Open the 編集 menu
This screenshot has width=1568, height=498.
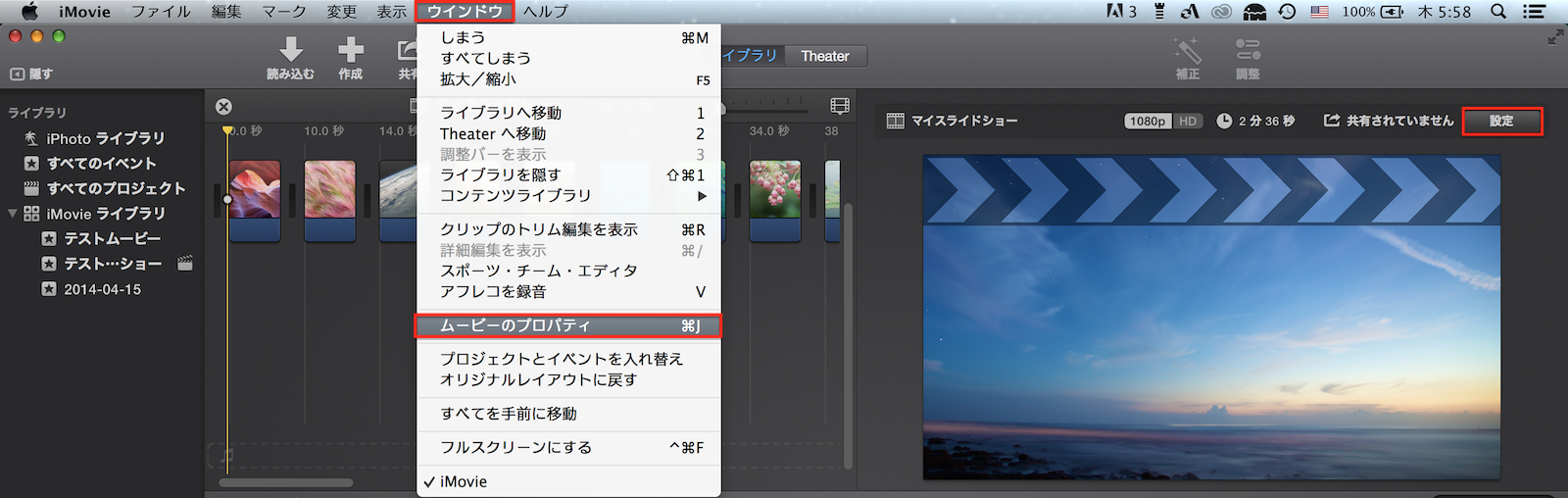point(226,12)
